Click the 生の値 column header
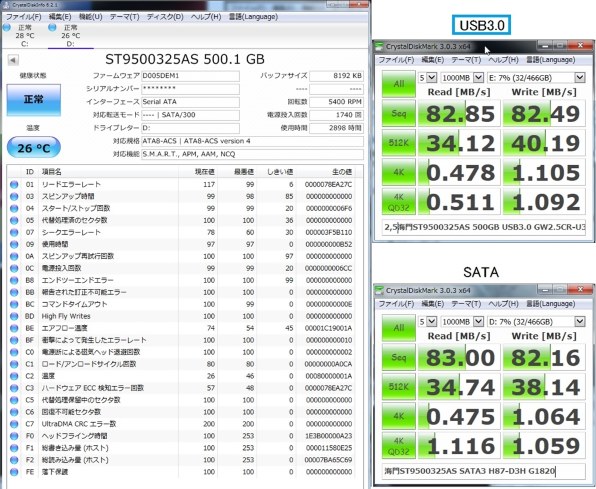The width and height of the screenshot is (596, 489). coord(342,172)
